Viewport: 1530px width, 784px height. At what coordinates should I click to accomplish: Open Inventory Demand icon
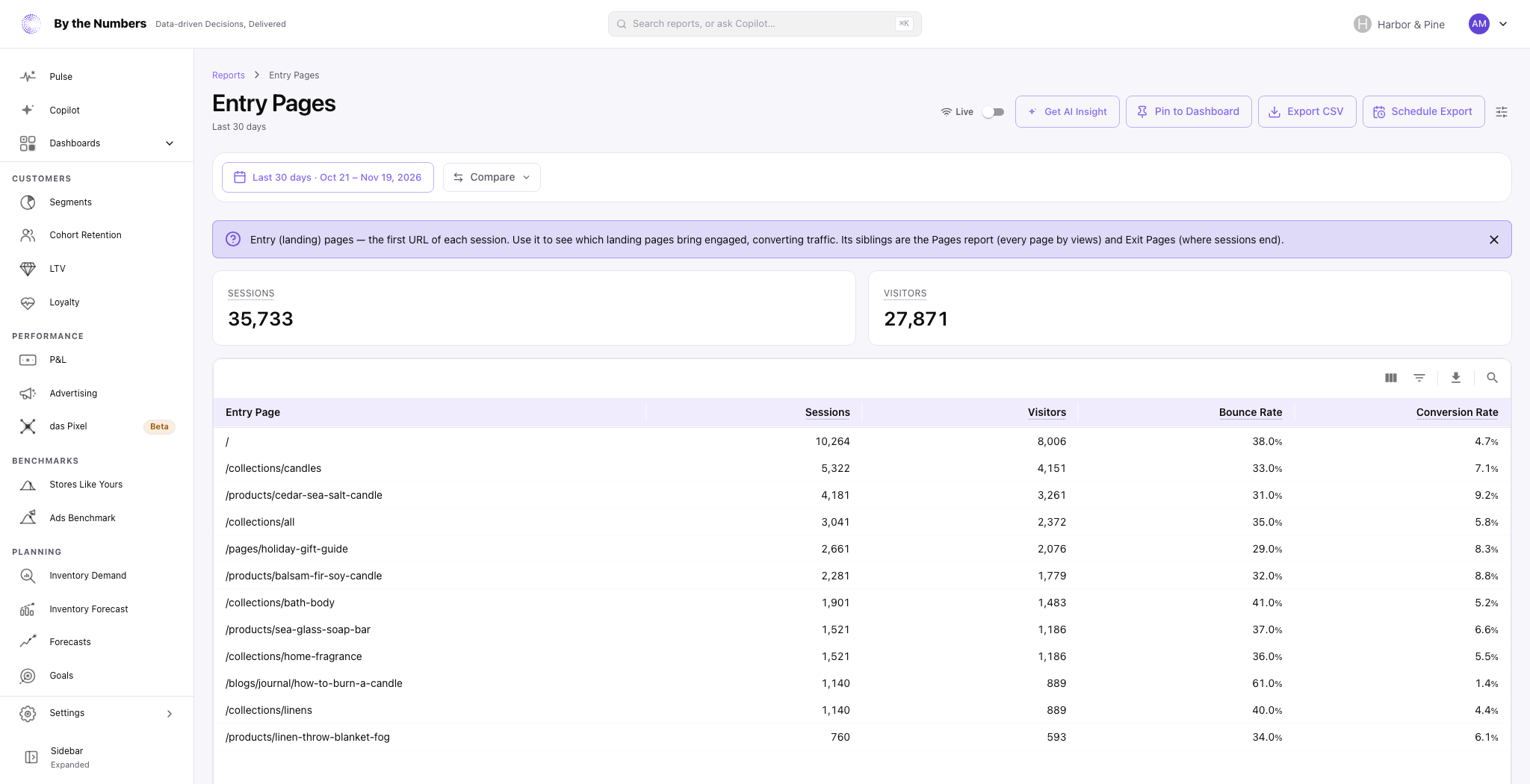(28, 576)
